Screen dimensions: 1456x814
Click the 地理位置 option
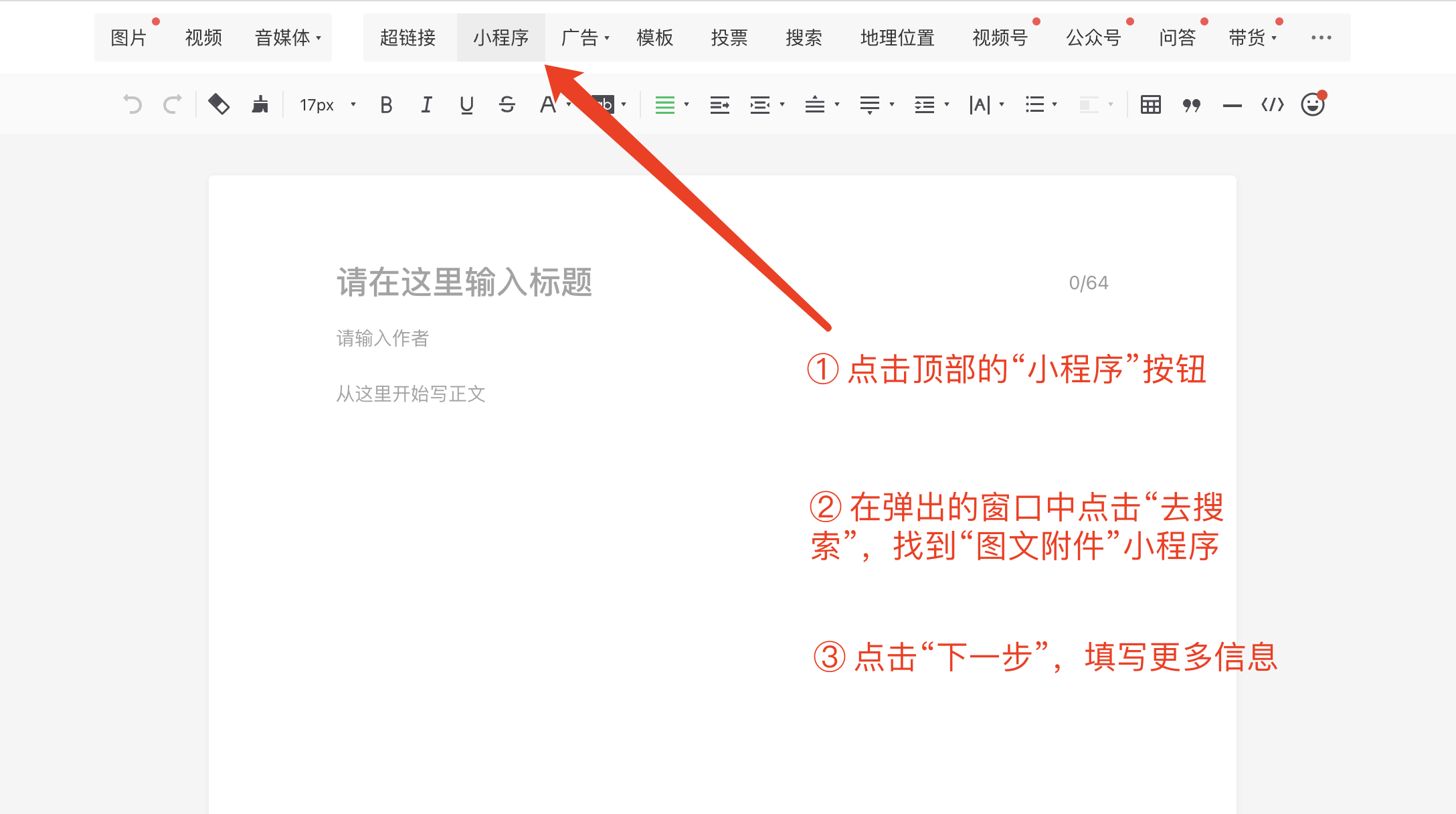click(x=897, y=37)
